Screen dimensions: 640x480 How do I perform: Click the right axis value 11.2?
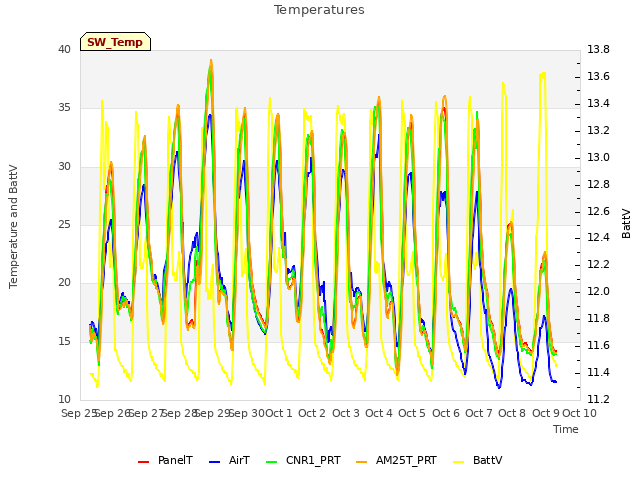(x=598, y=399)
